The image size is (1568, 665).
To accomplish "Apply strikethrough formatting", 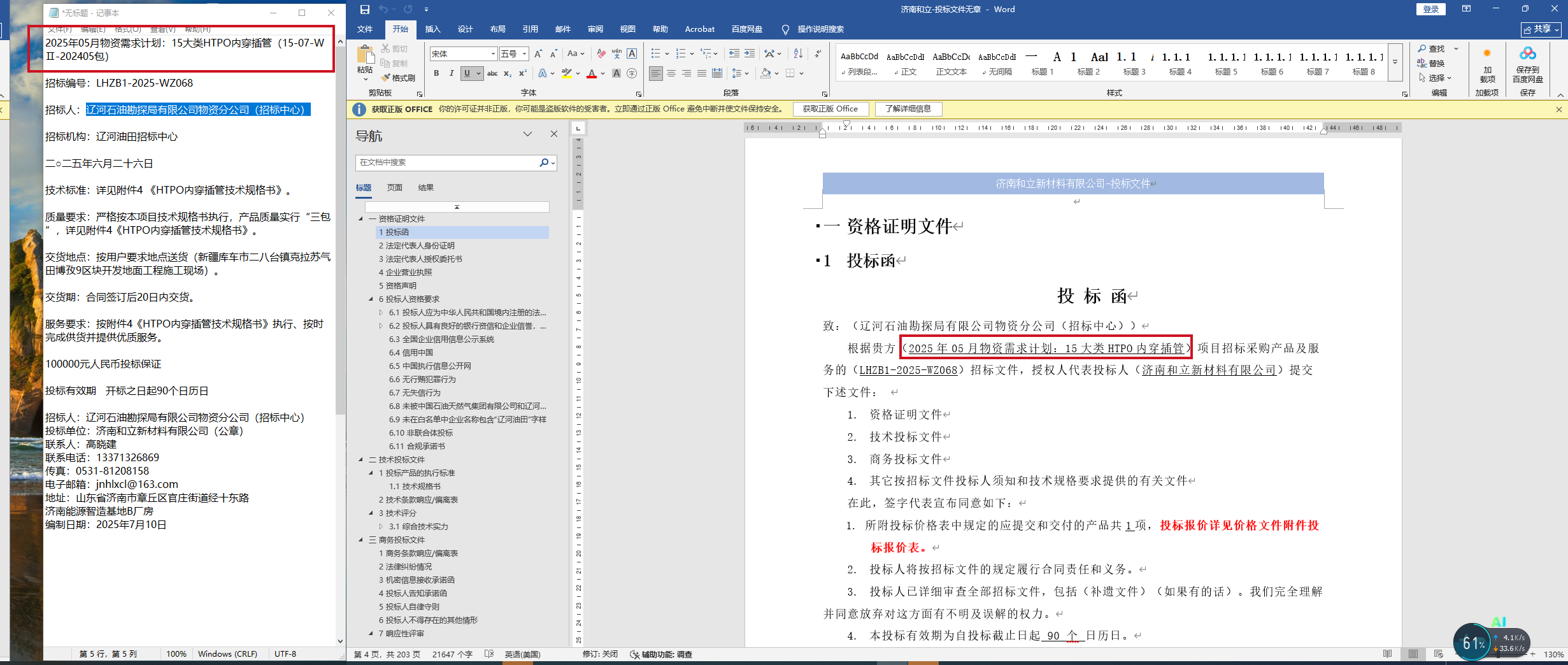I will (492, 74).
